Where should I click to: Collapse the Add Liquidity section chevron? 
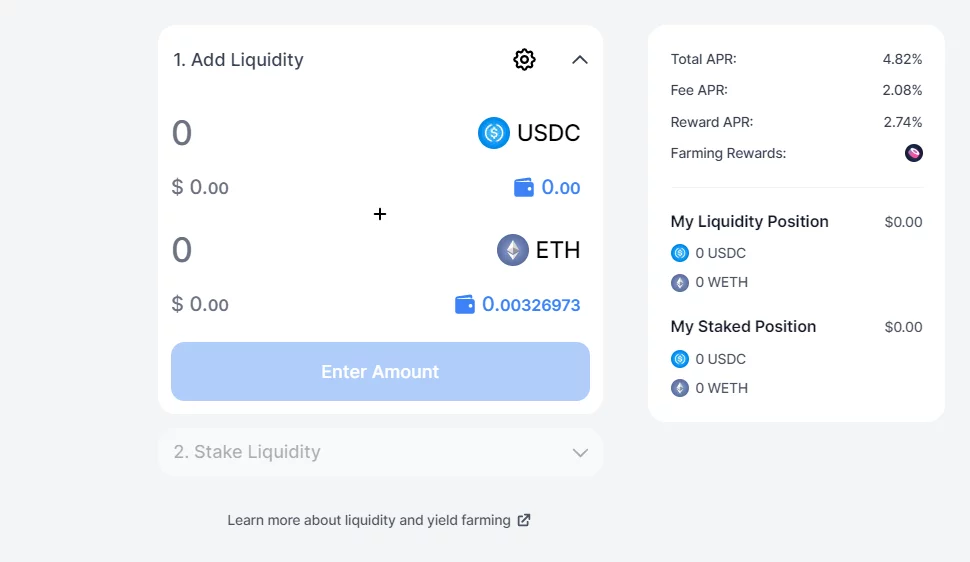(x=580, y=60)
